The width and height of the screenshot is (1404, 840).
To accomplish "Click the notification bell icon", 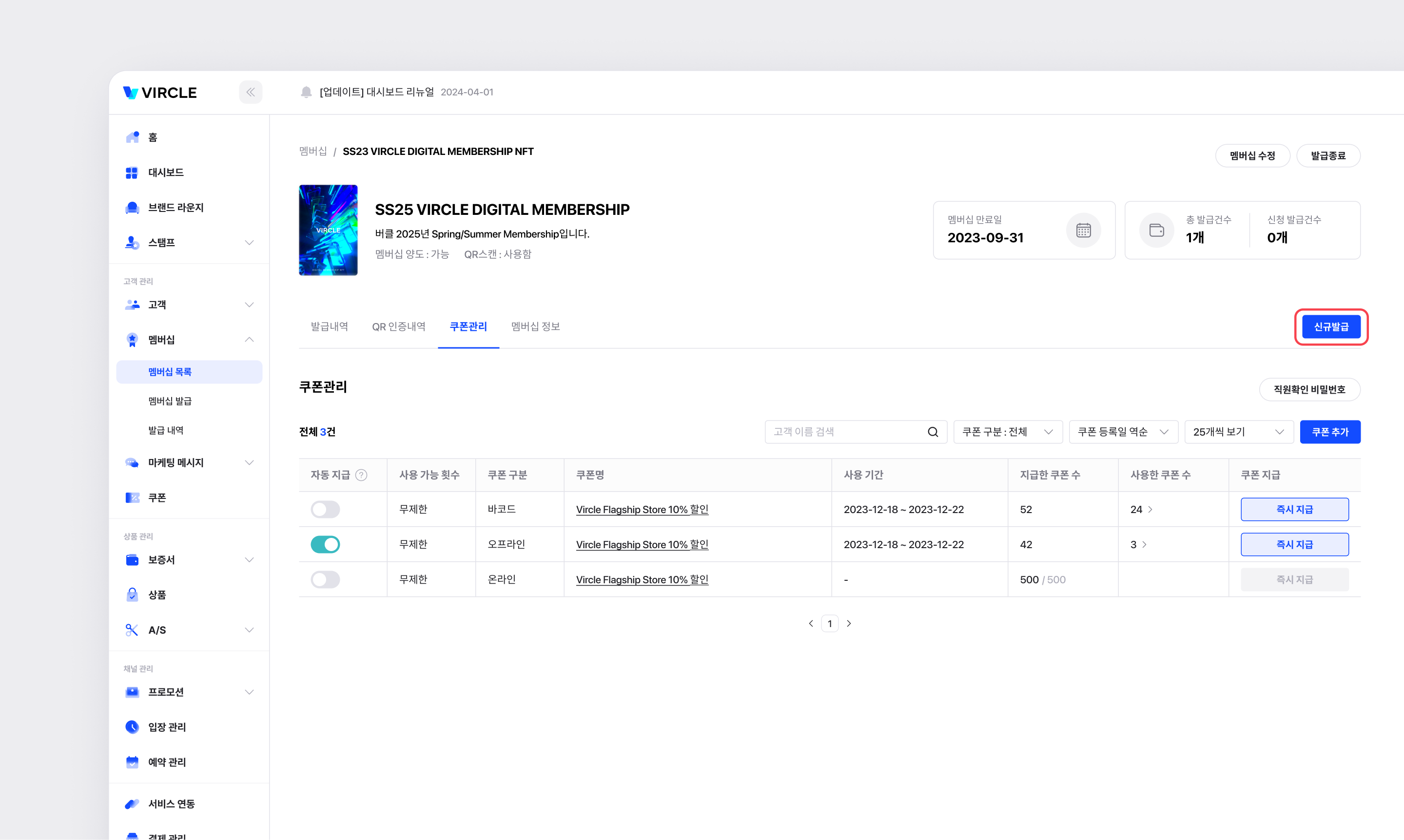I will (306, 92).
